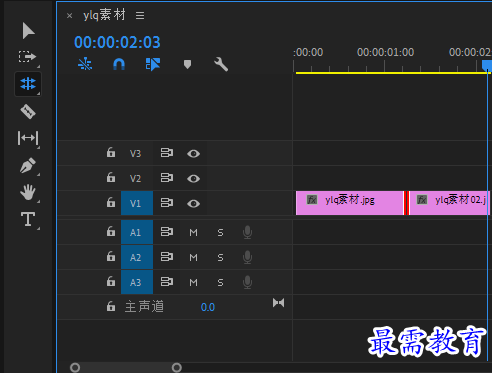Enable voice-over record on A1
This screenshot has height=373, width=492.
[247, 232]
